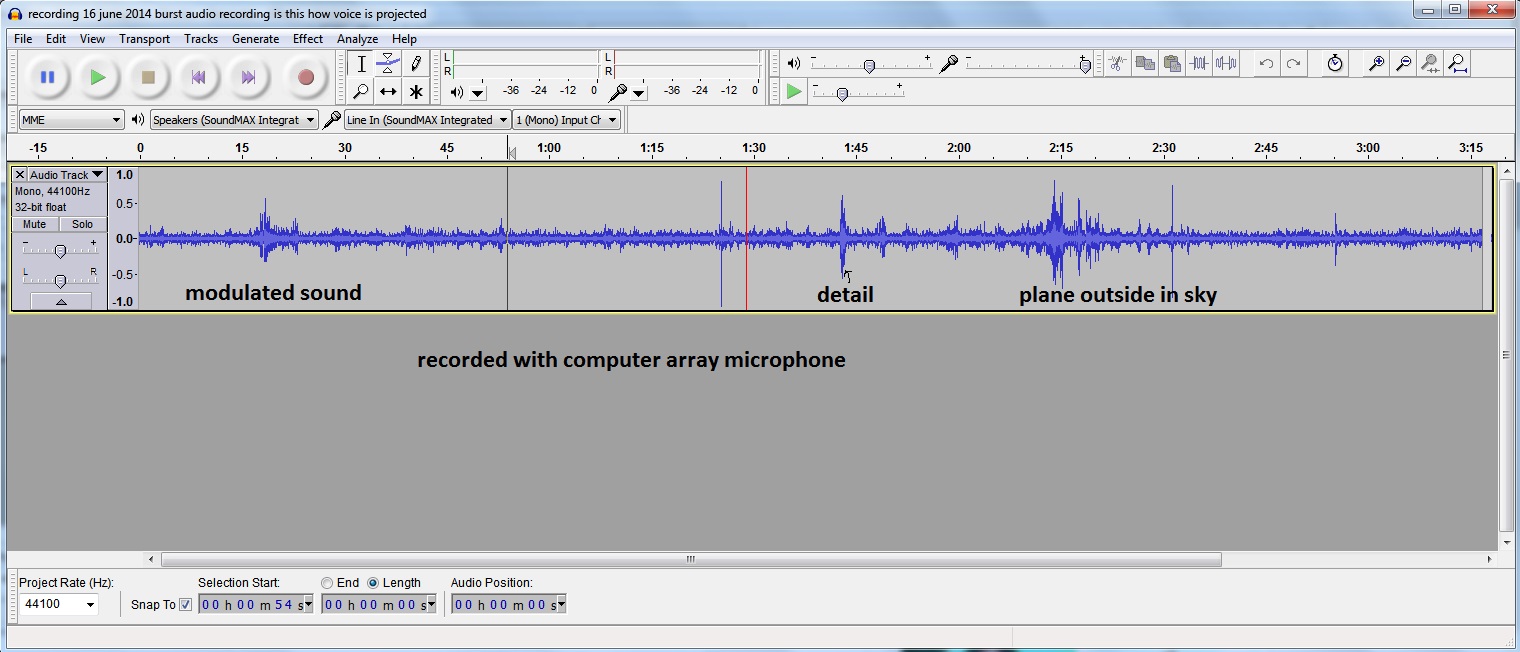The width and height of the screenshot is (1520, 652).
Task: Toggle the Snap To checkbox
Action: click(x=185, y=604)
